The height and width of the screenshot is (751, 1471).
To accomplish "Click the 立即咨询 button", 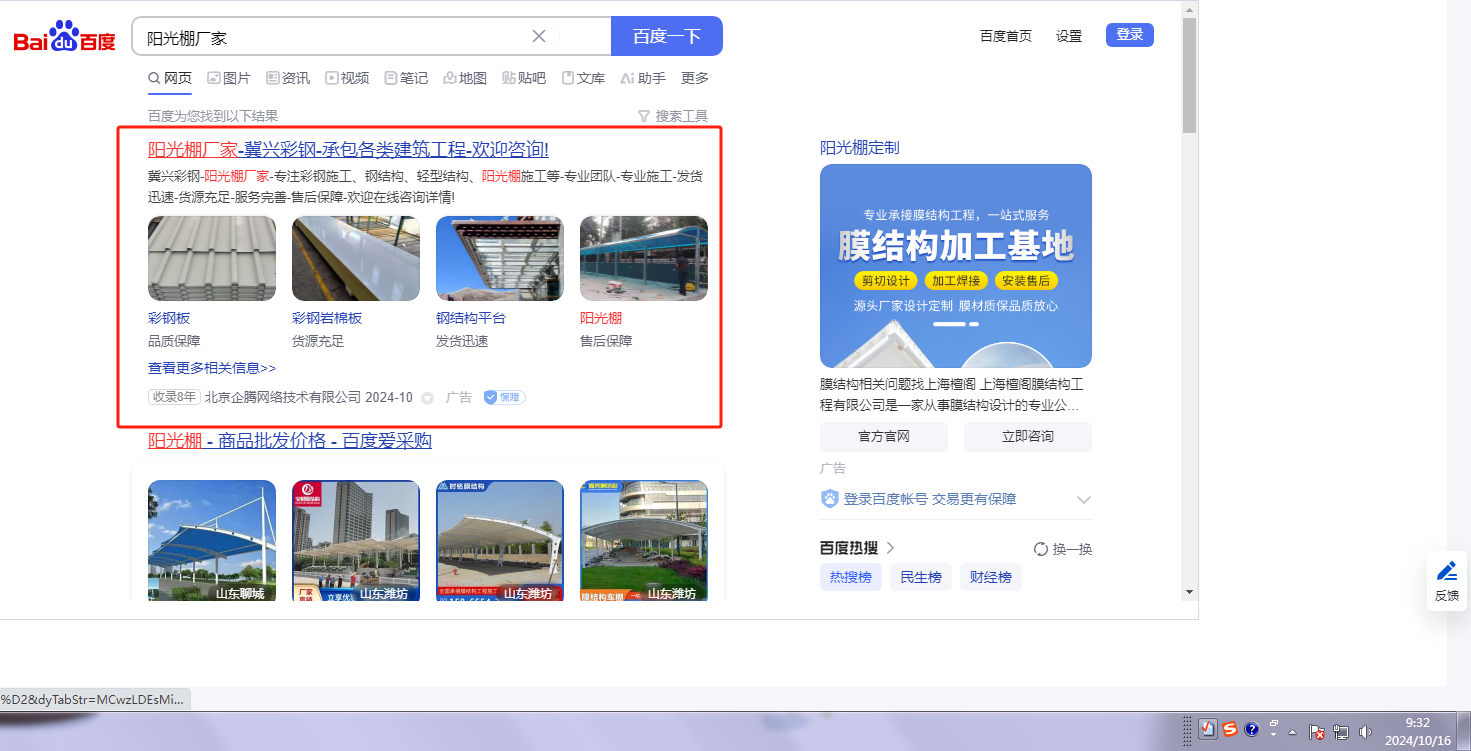I will click(x=1028, y=437).
